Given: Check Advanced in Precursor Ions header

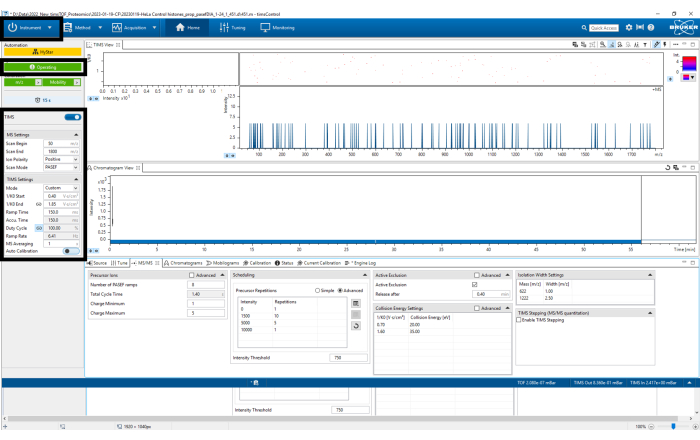Looking at the screenshot, I should [x=192, y=275].
